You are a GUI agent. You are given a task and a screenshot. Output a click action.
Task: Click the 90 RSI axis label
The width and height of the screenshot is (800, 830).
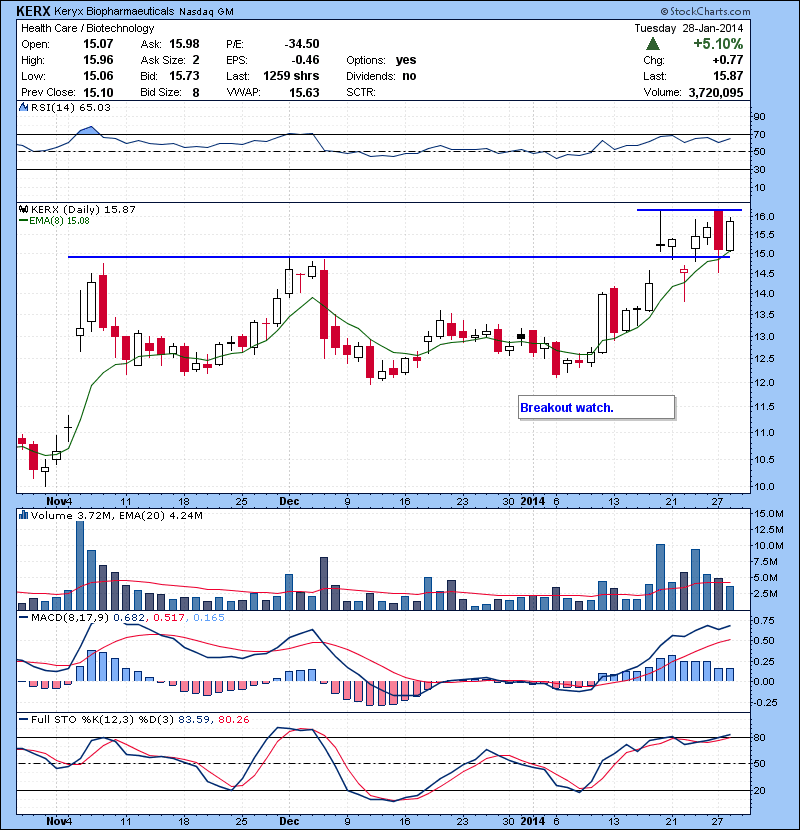pos(759,116)
